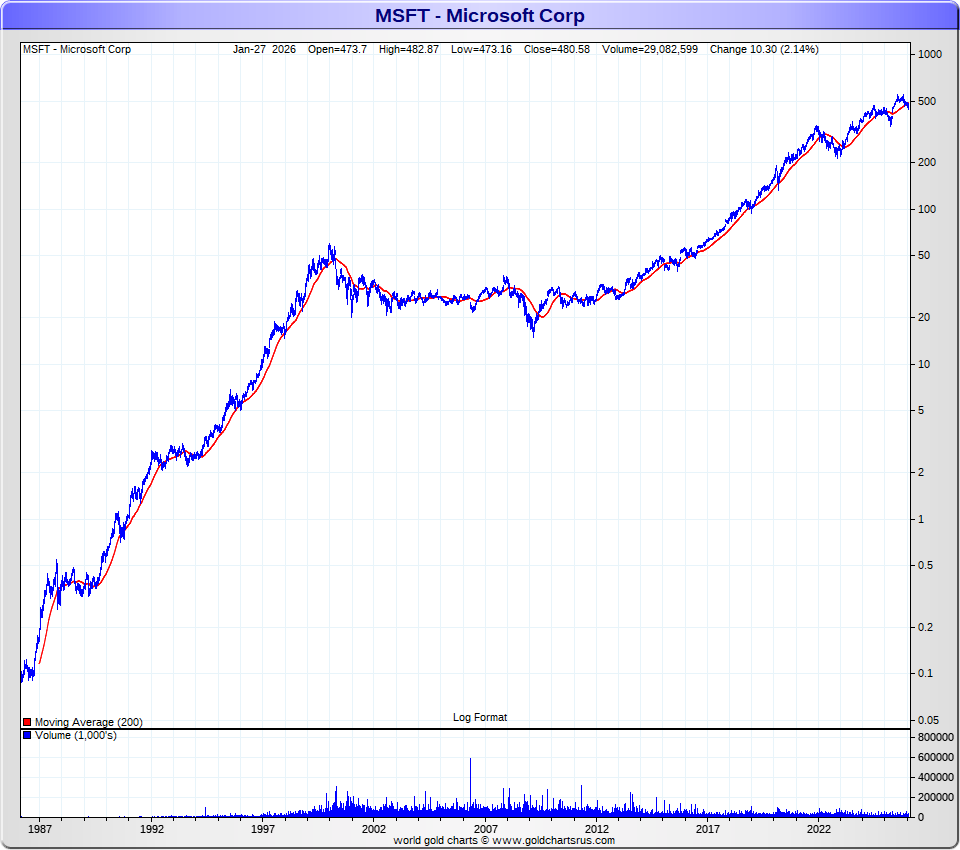The width and height of the screenshot is (960, 850).
Task: Click the 1987 label on the time axis
Action: pyautogui.click(x=40, y=829)
